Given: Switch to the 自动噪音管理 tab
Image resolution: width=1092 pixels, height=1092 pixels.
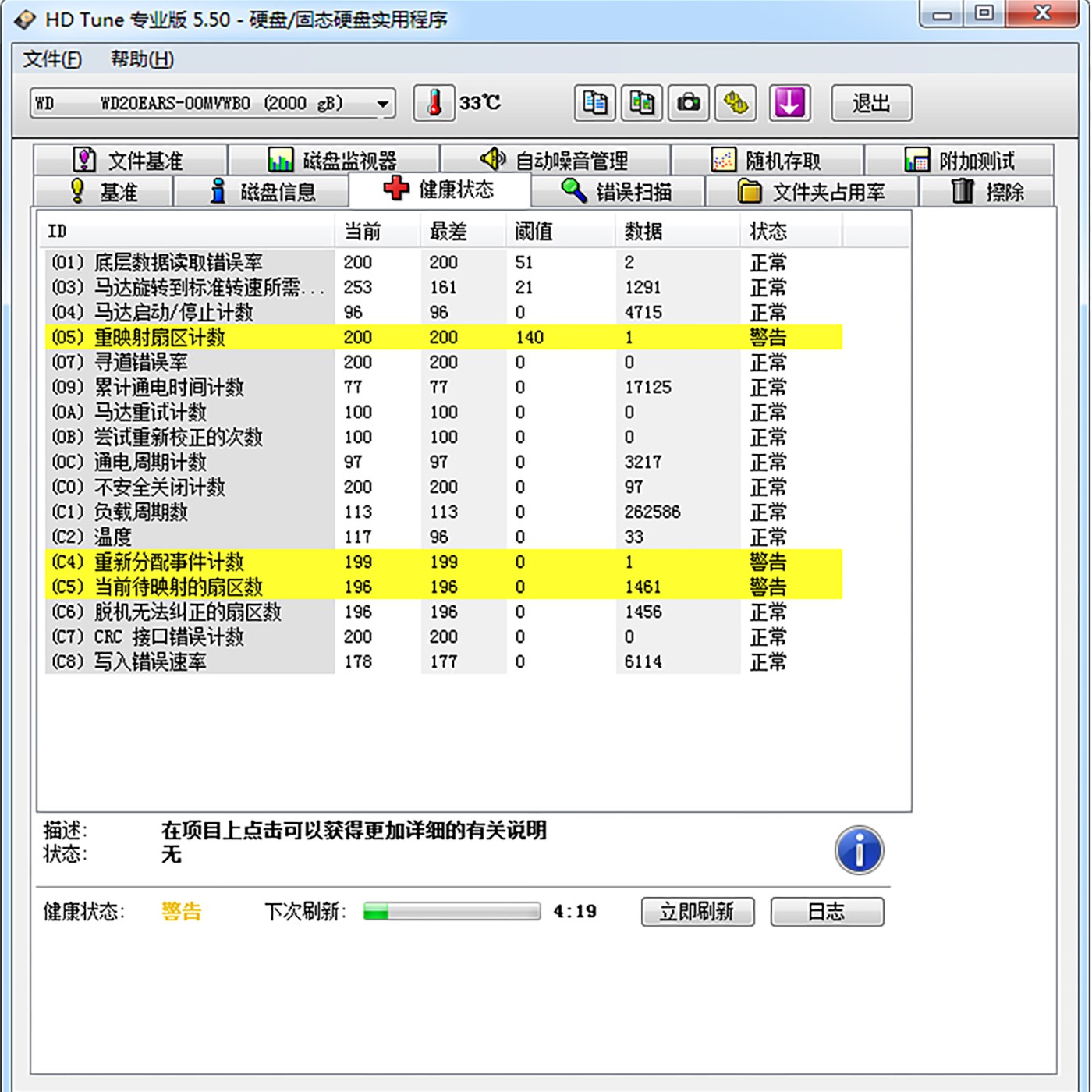Looking at the screenshot, I should coord(555,160).
